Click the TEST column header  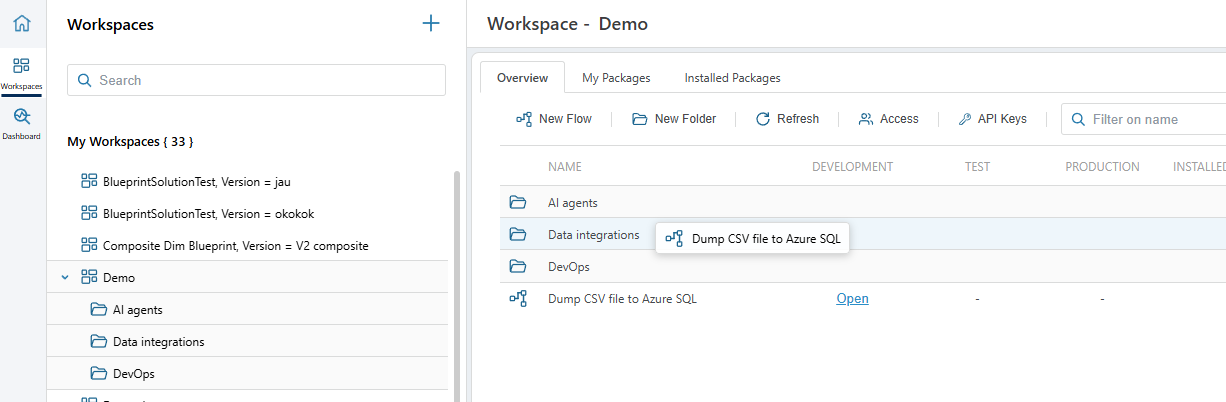[x=977, y=167]
